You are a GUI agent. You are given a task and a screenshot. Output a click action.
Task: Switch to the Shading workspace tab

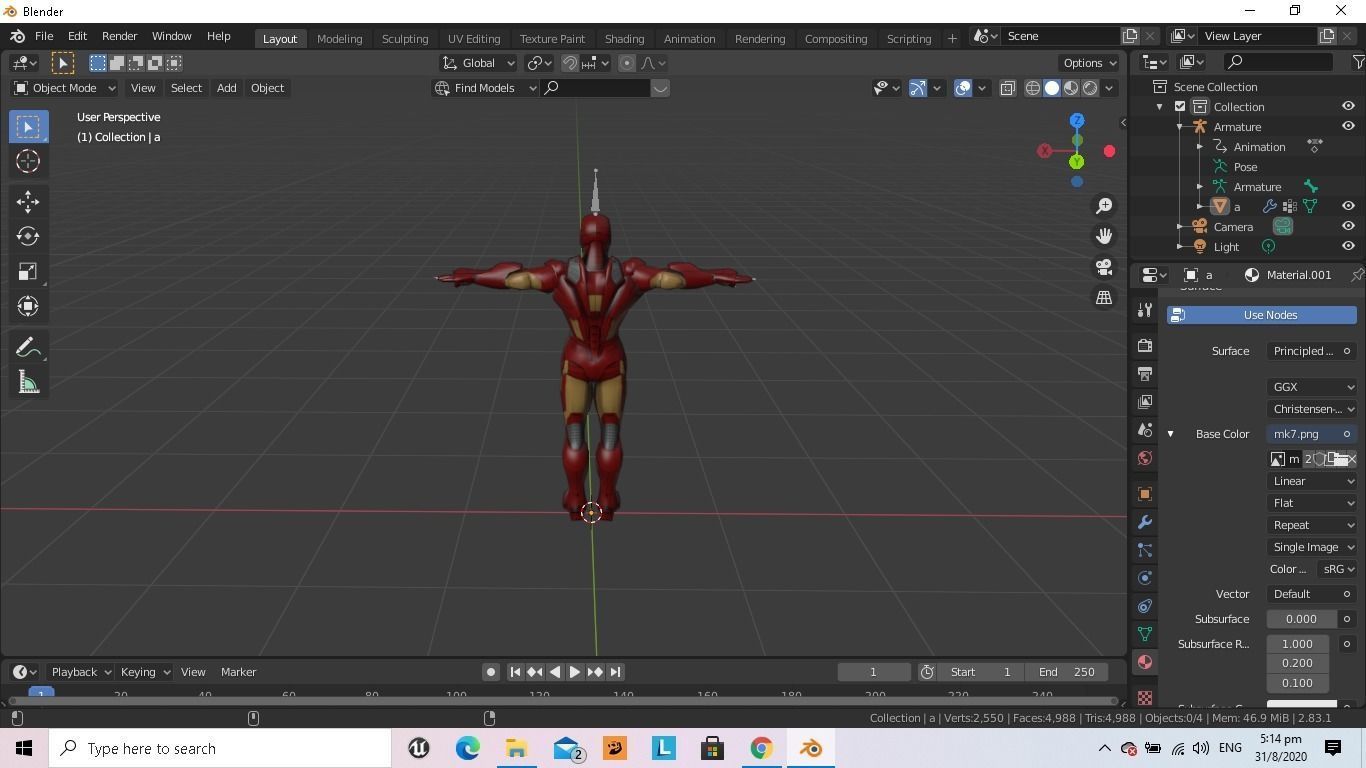tap(624, 39)
